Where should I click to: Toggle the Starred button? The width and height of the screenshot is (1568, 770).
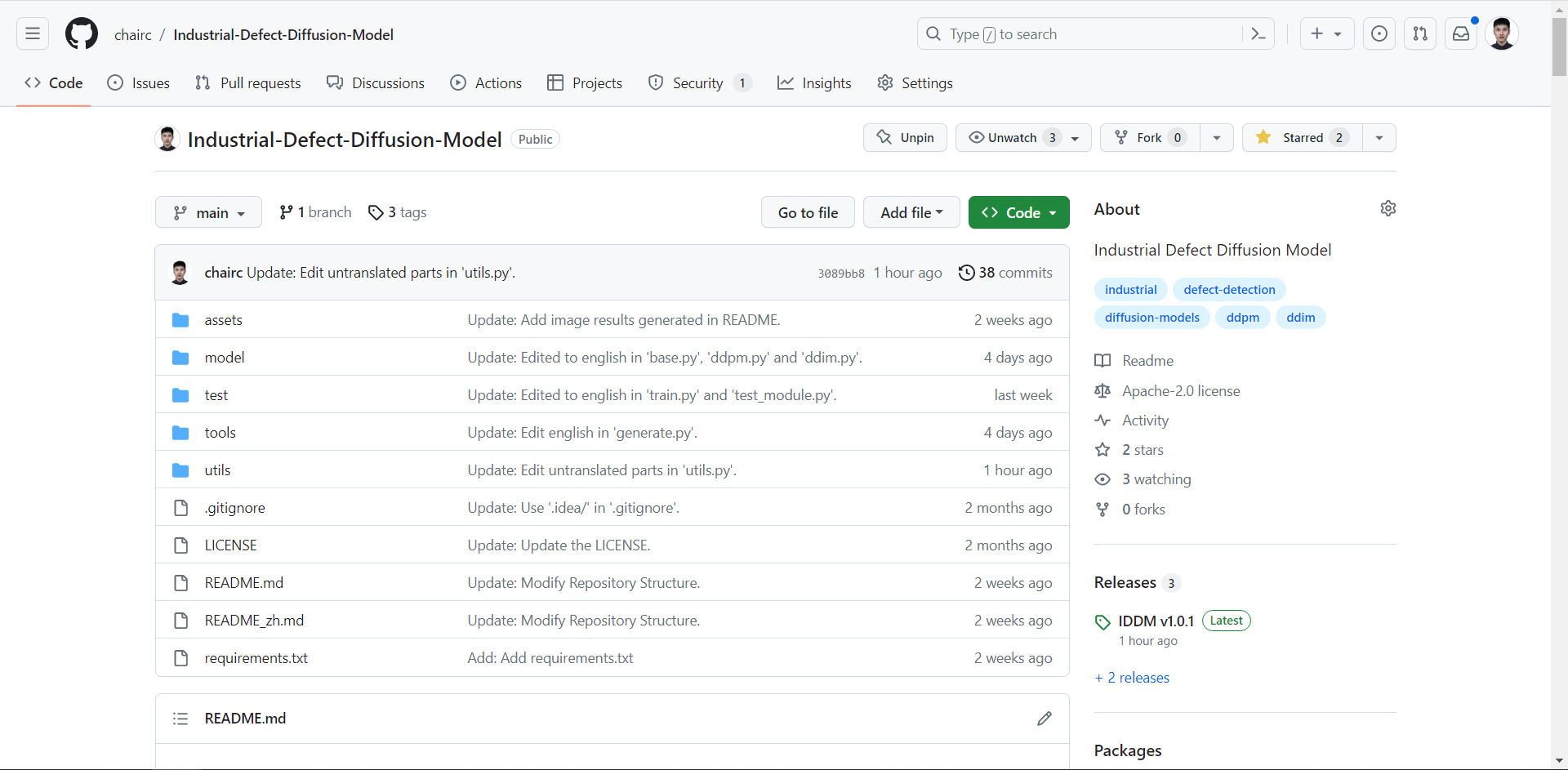coord(1303,138)
